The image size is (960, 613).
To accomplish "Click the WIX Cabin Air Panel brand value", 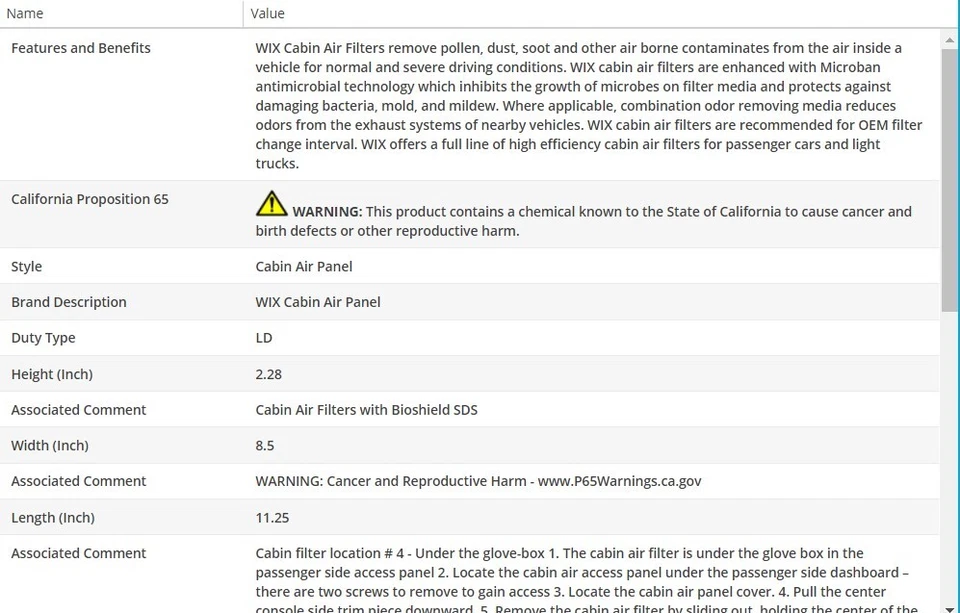I will pos(318,302).
